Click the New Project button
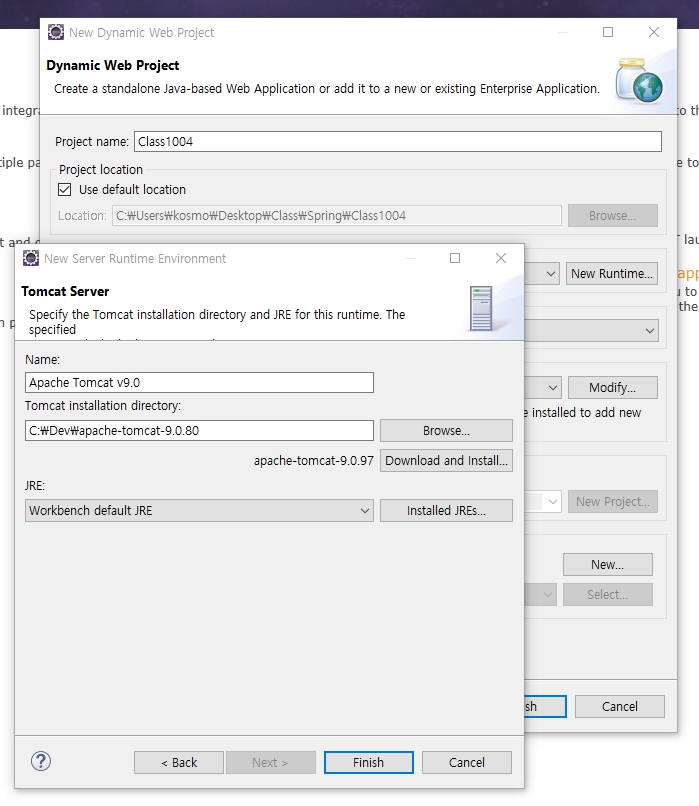This screenshot has width=699, height=806. [x=613, y=502]
